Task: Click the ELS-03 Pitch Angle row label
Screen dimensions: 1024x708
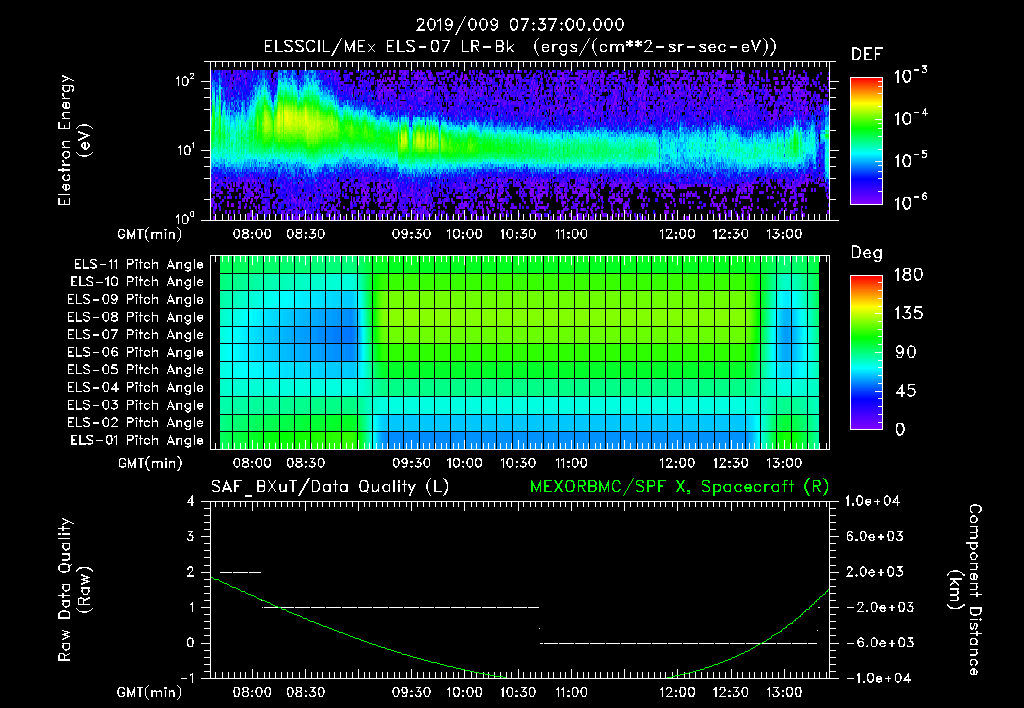Action: 135,405
